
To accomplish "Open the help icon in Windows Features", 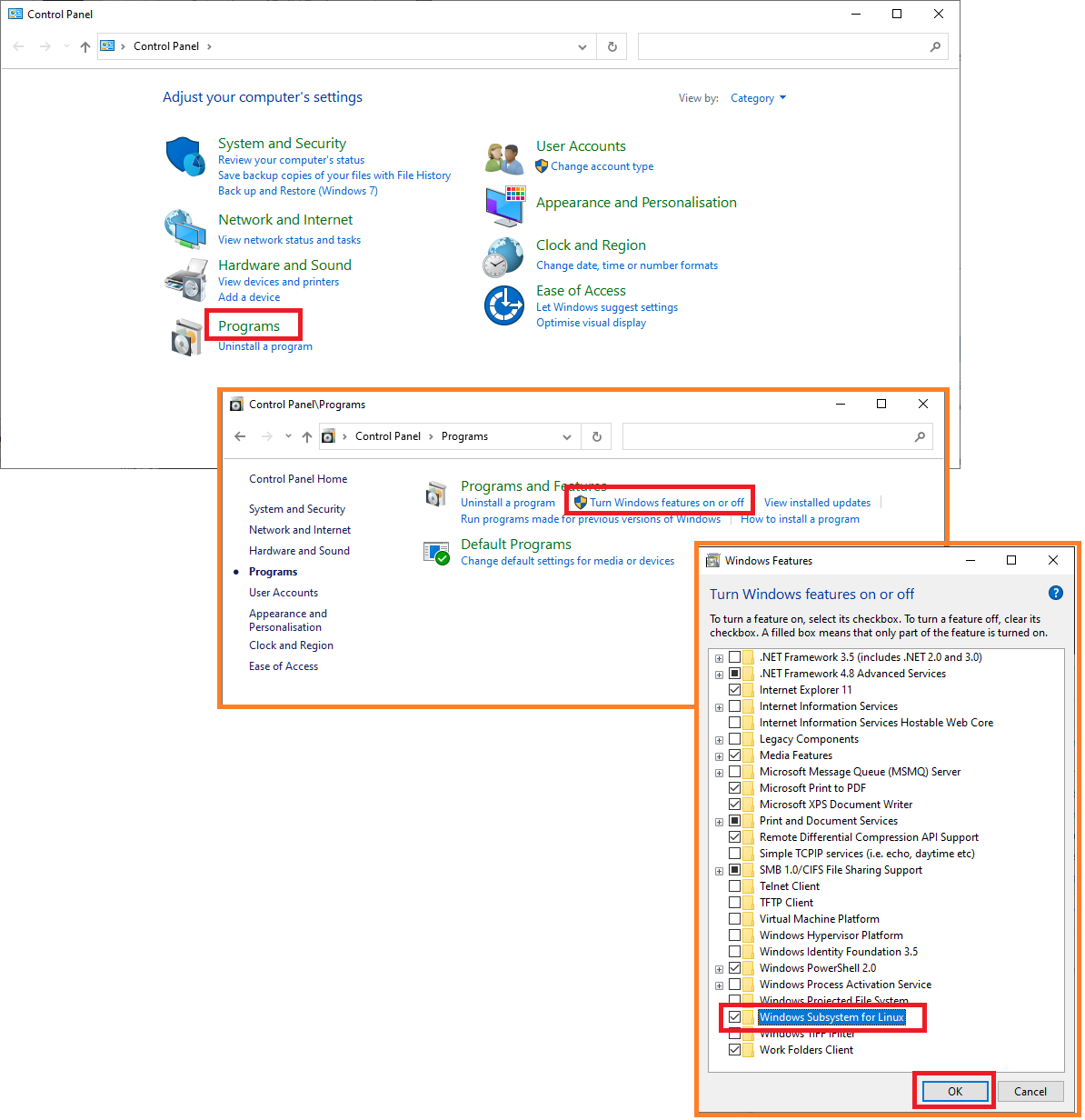I will pyautogui.click(x=1055, y=593).
